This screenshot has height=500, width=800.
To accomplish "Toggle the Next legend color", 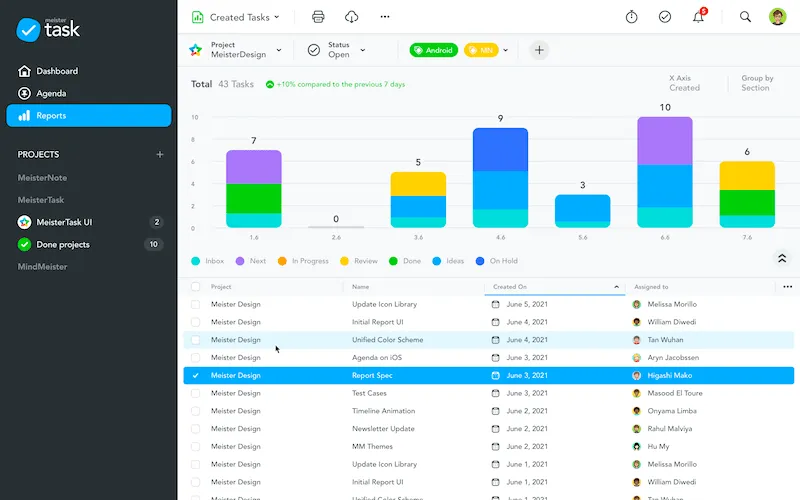I will click(x=240, y=261).
